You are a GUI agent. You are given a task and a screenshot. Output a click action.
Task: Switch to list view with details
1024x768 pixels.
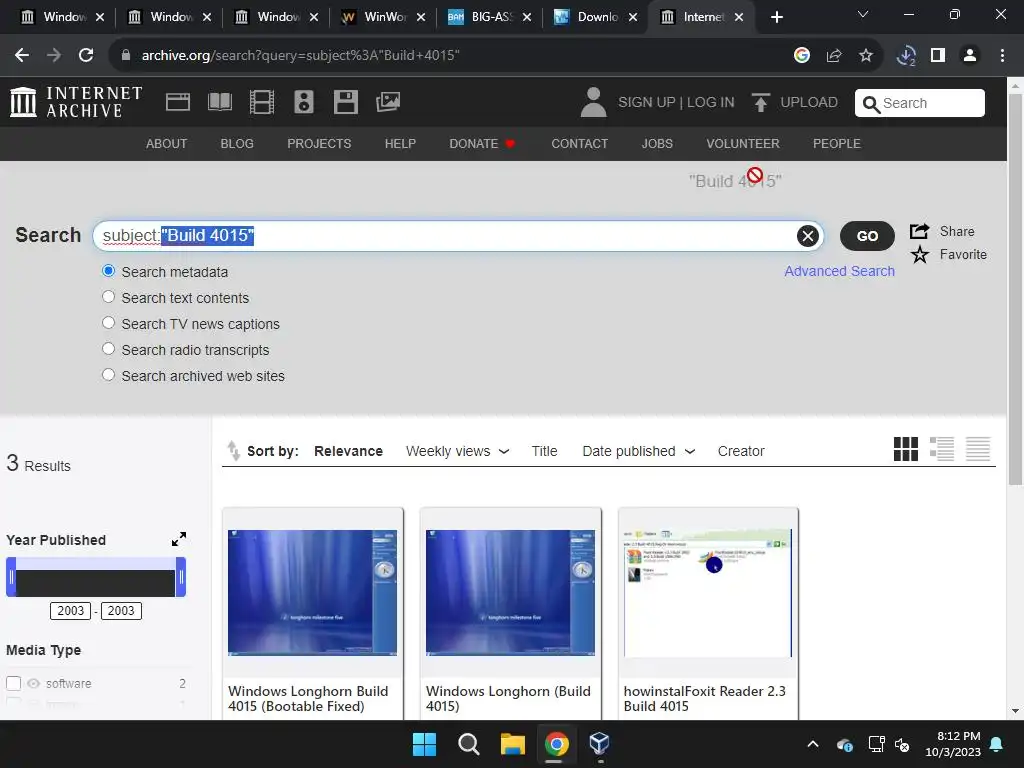(942, 449)
